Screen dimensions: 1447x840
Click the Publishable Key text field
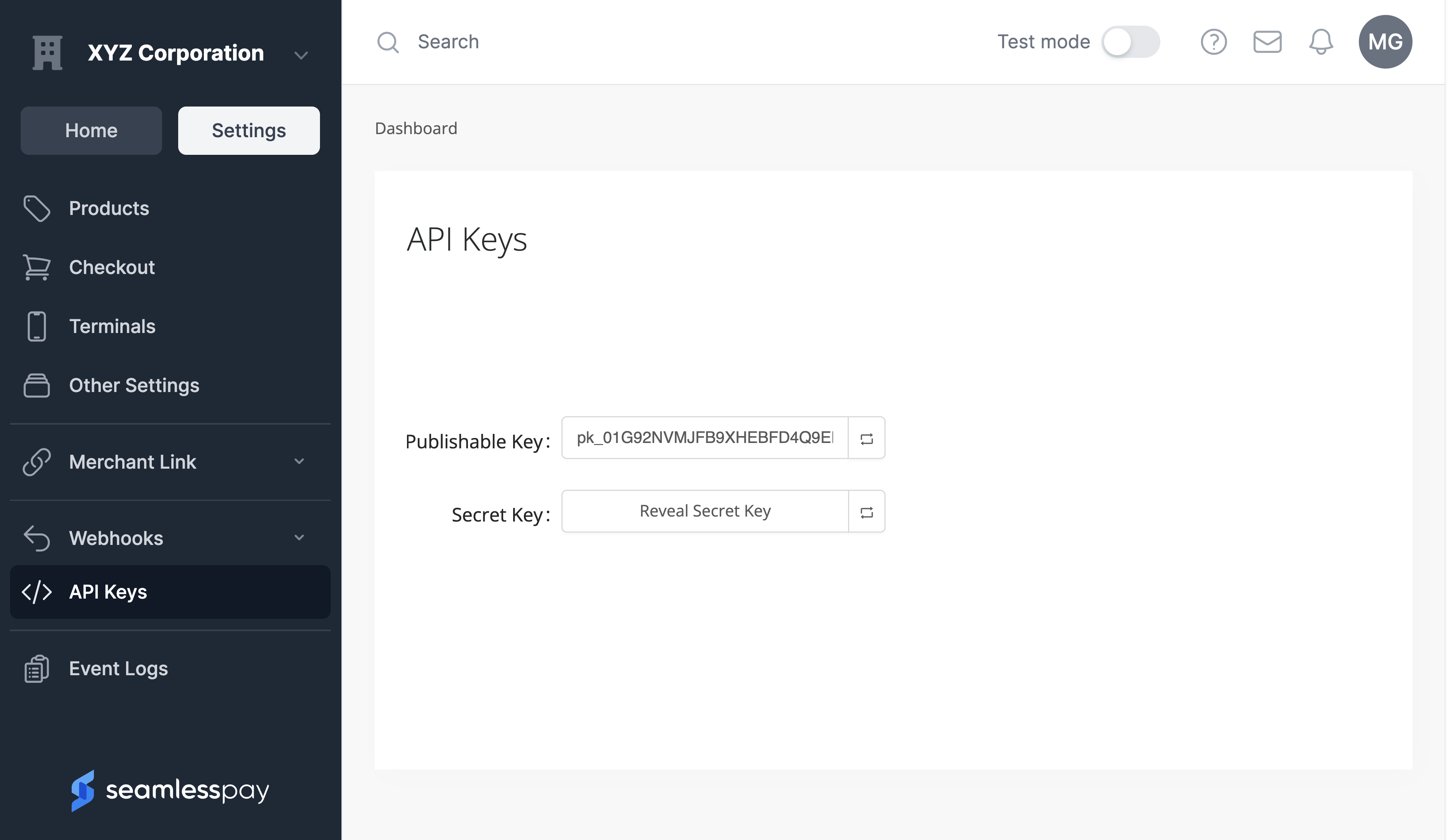pyautogui.click(x=705, y=438)
